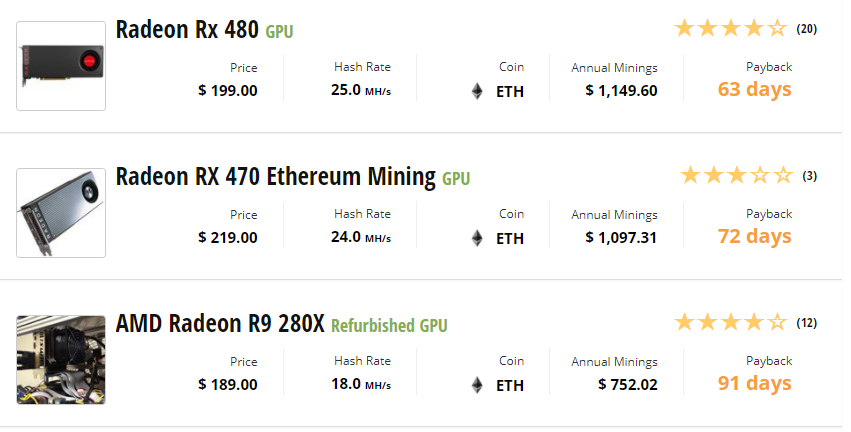Viewport: 851px width, 432px height.
Task: Open the AMD Radeon R9 280X title
Action: point(220,323)
